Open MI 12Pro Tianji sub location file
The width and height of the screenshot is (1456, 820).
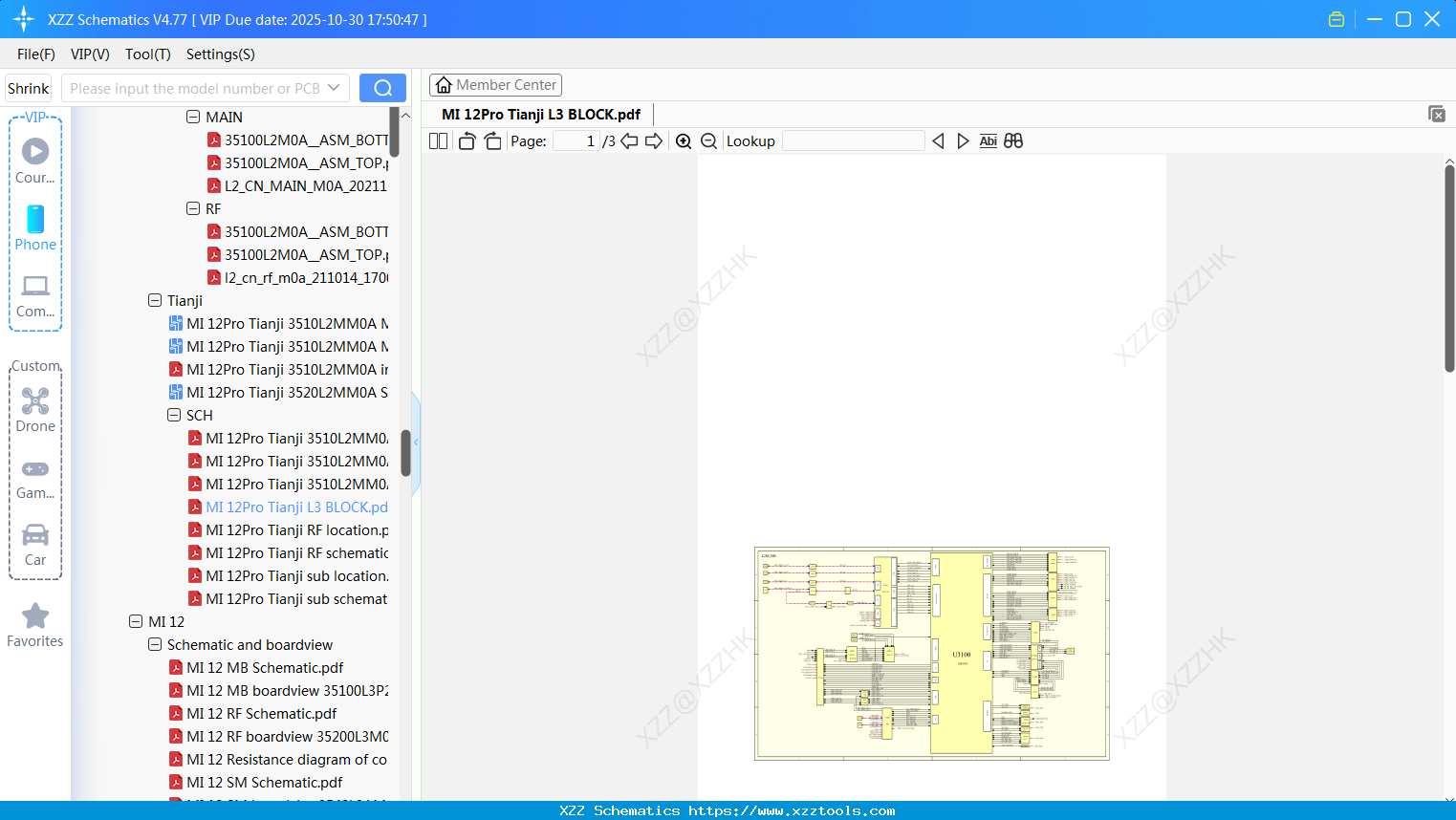pyautogui.click(x=288, y=575)
